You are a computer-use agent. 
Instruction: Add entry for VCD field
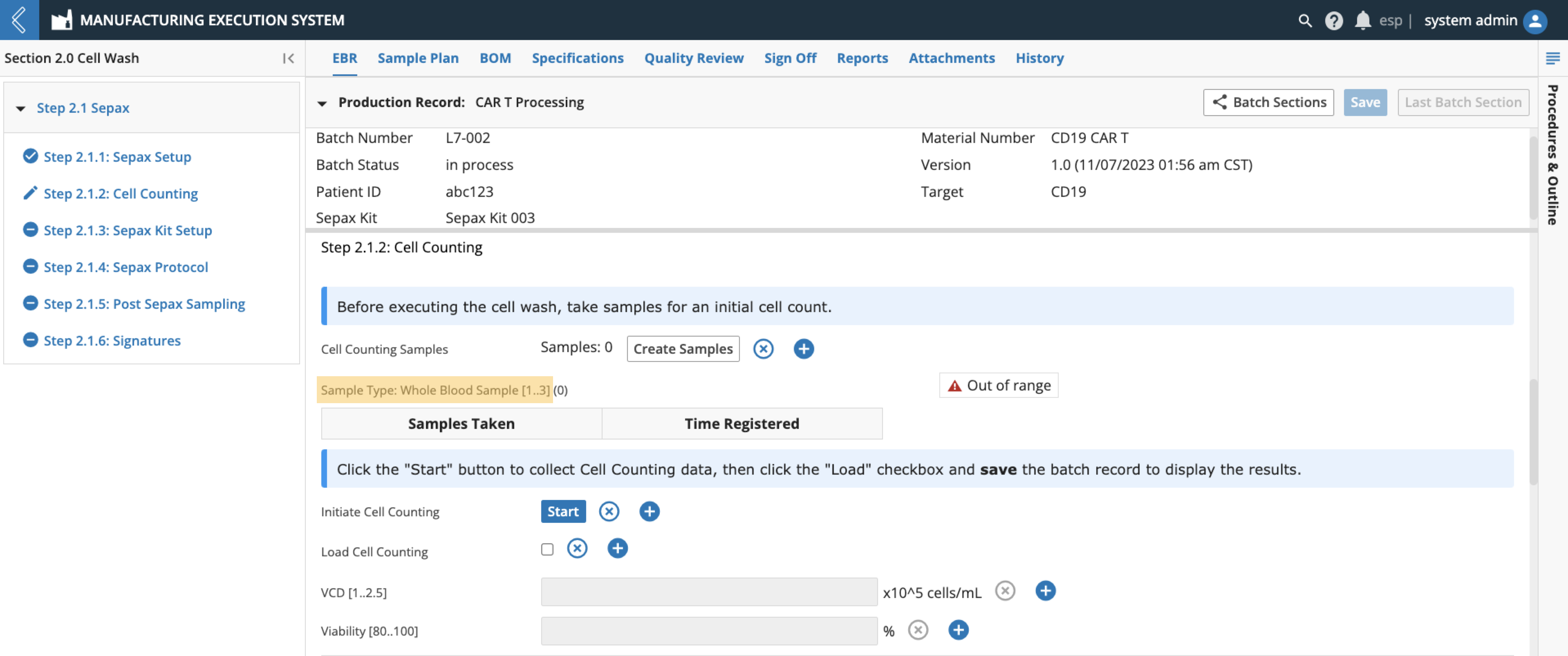point(1045,591)
